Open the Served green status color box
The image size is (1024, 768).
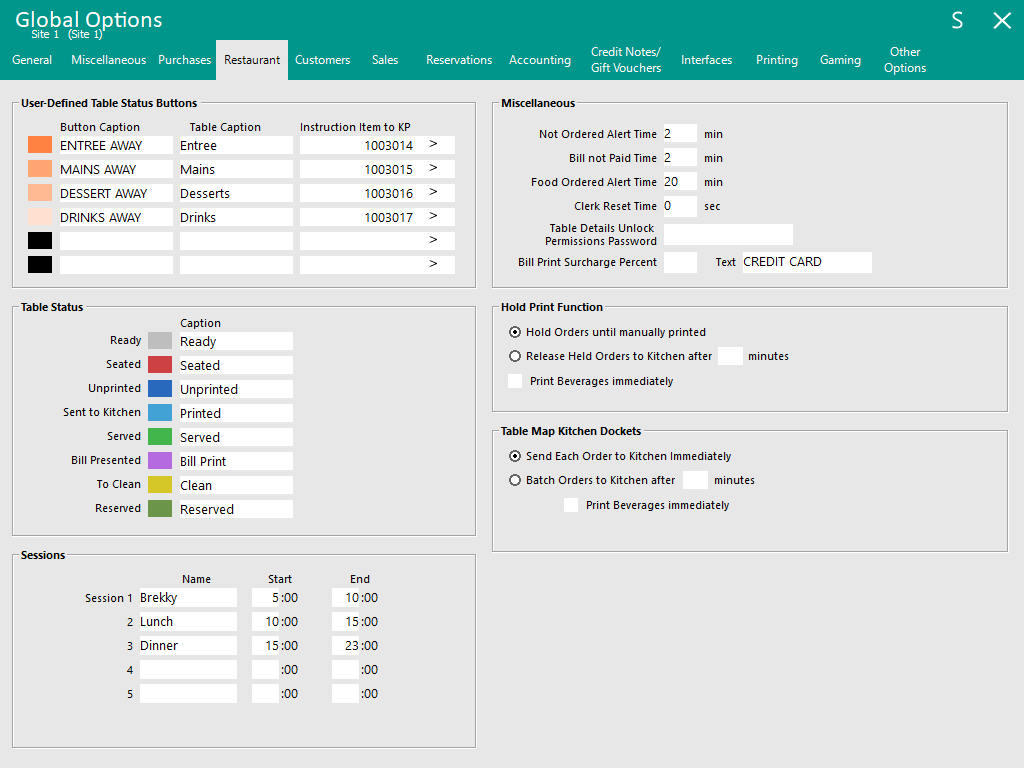click(x=160, y=437)
